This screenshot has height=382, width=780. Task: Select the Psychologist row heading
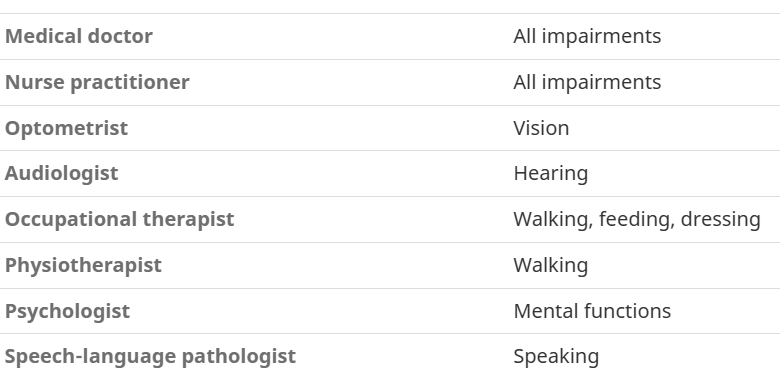[x=67, y=311]
